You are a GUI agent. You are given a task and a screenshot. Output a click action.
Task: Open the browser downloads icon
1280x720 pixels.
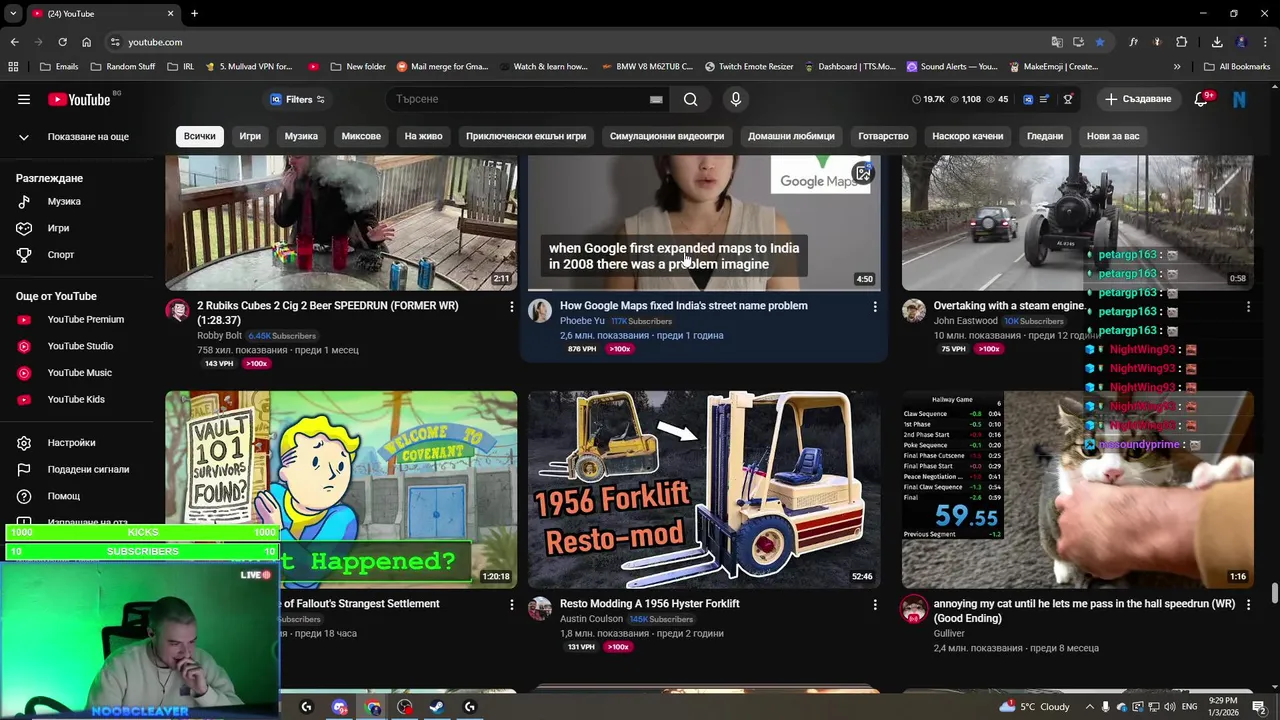coord(1217,42)
